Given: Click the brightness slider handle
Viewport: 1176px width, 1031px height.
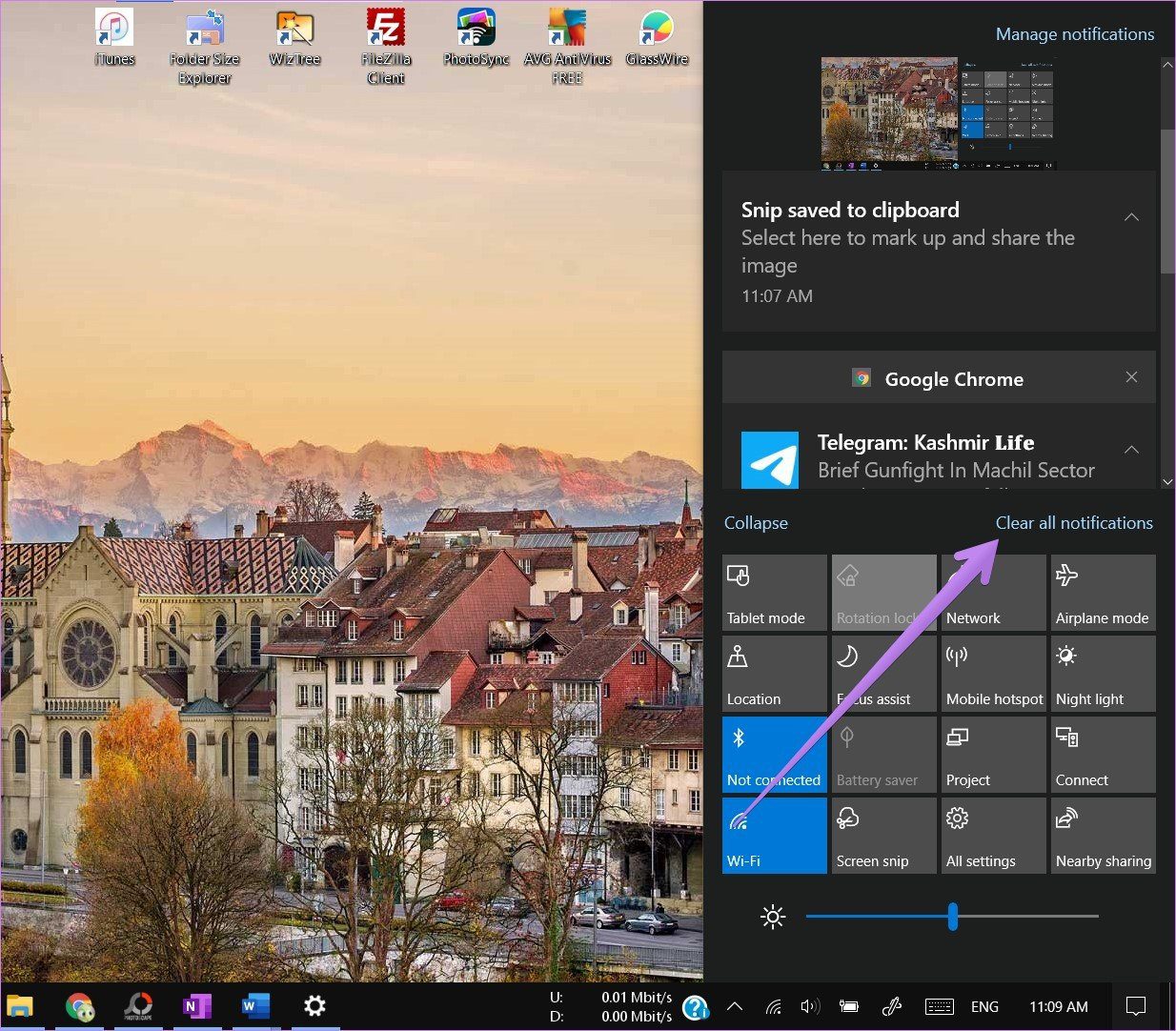Looking at the screenshot, I should tap(952, 917).
